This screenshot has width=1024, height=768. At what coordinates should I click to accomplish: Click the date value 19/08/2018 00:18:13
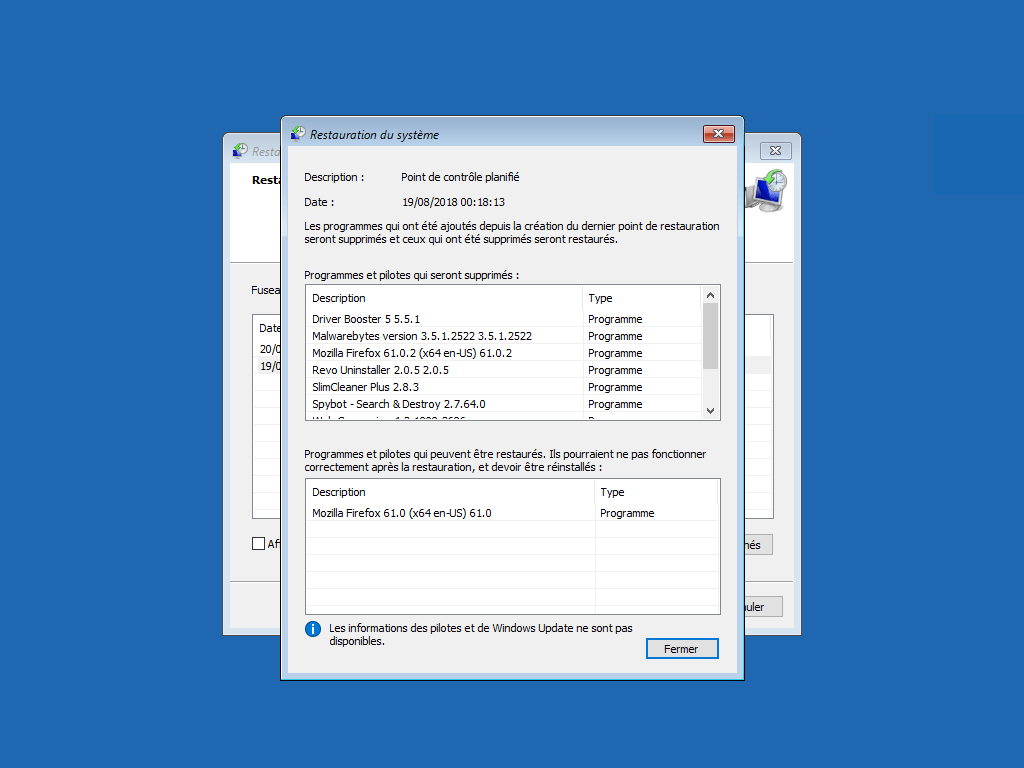pyautogui.click(x=453, y=202)
